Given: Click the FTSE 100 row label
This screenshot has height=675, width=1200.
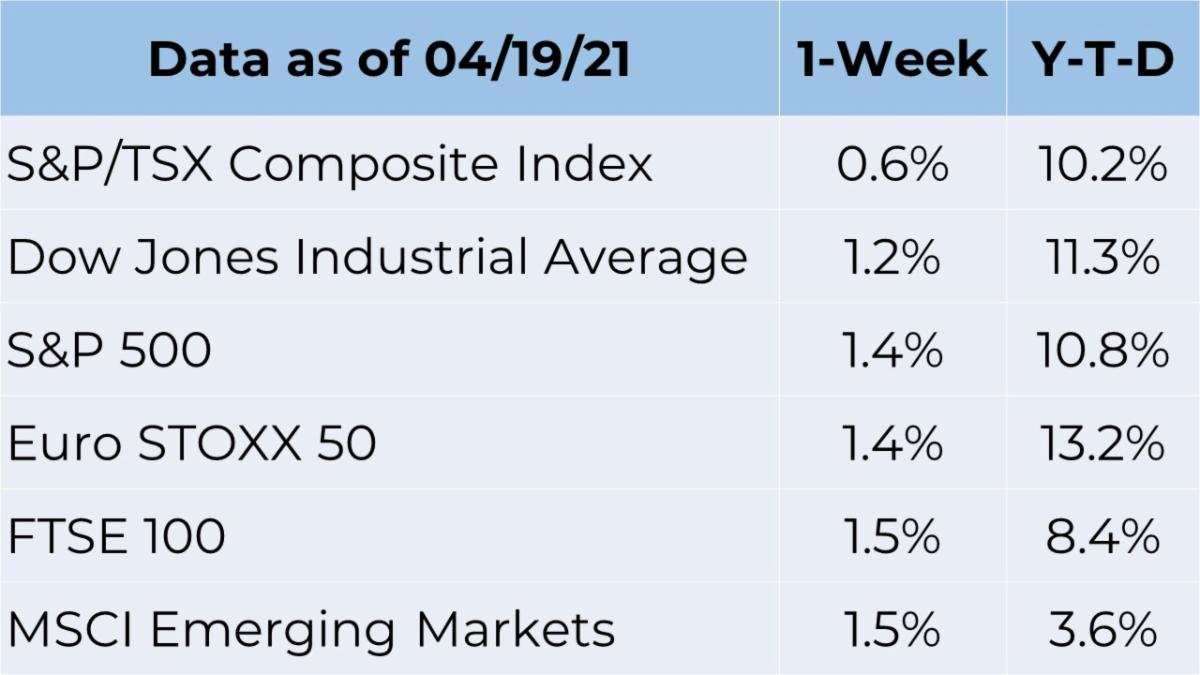Looking at the screenshot, I should [x=117, y=536].
